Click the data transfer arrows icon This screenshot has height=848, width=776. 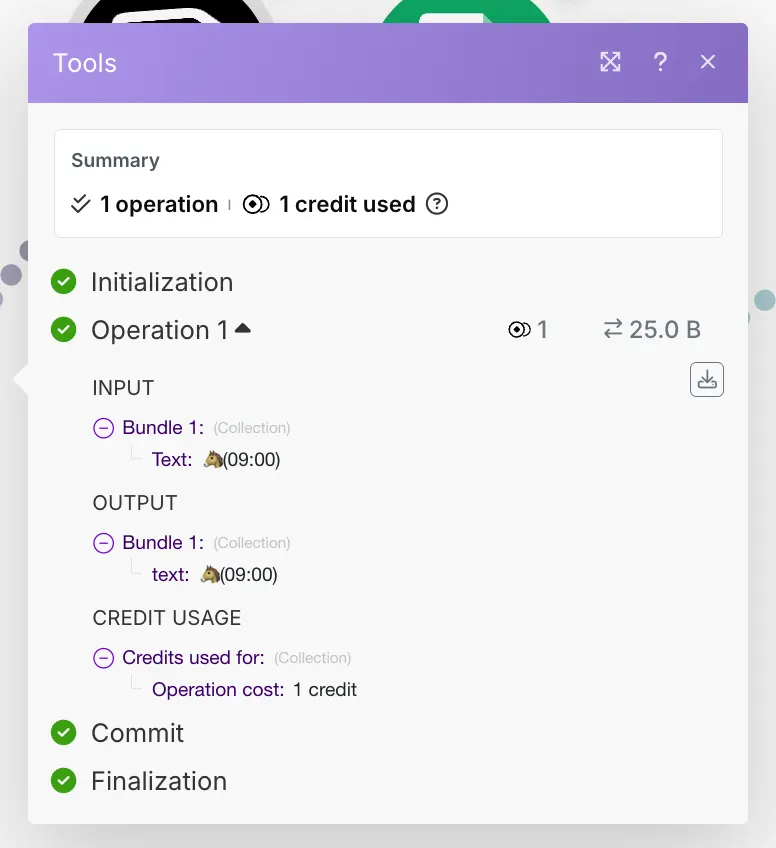click(x=613, y=329)
